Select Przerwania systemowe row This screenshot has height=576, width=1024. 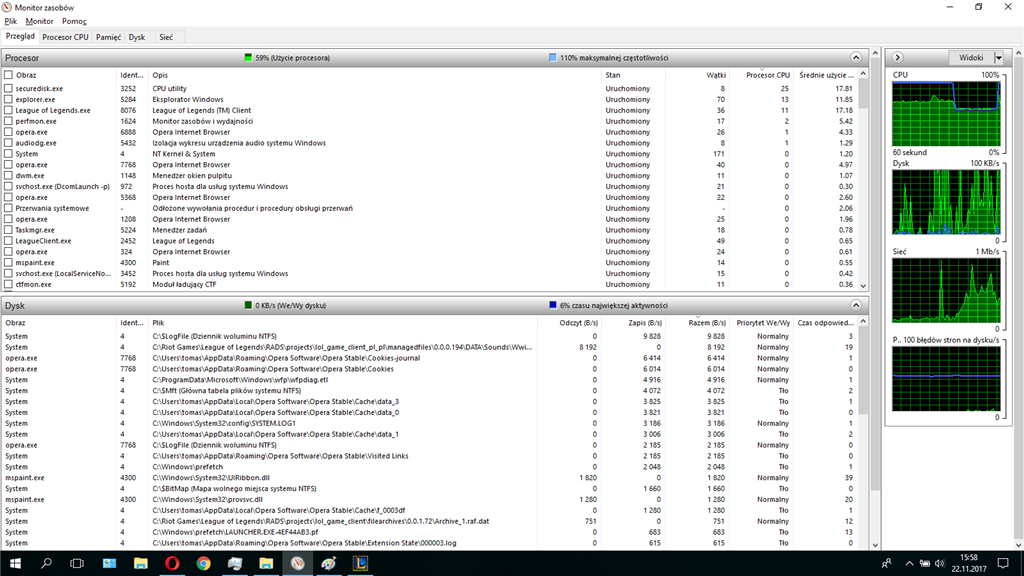[431, 208]
